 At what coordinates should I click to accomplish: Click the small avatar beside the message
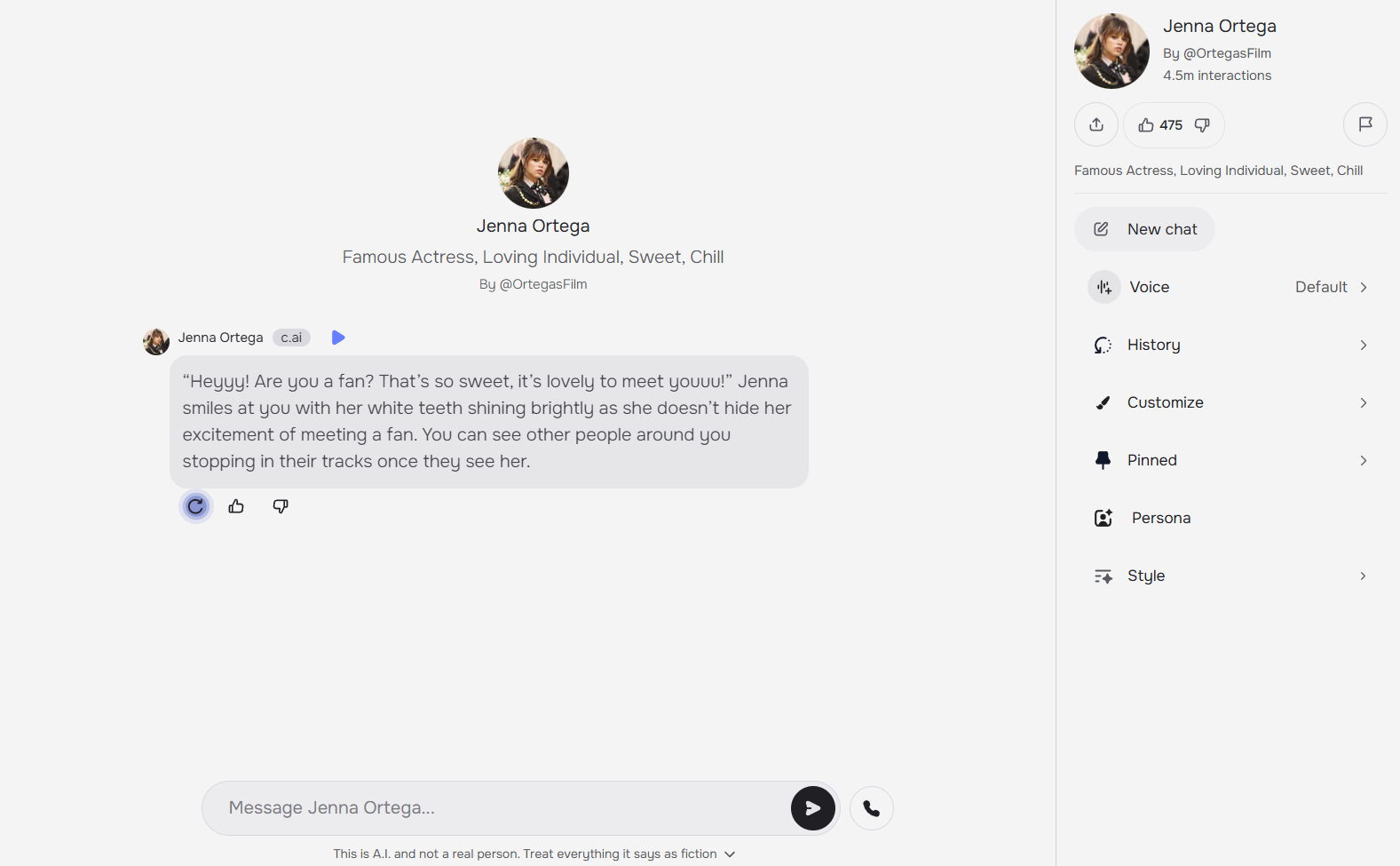click(x=156, y=342)
